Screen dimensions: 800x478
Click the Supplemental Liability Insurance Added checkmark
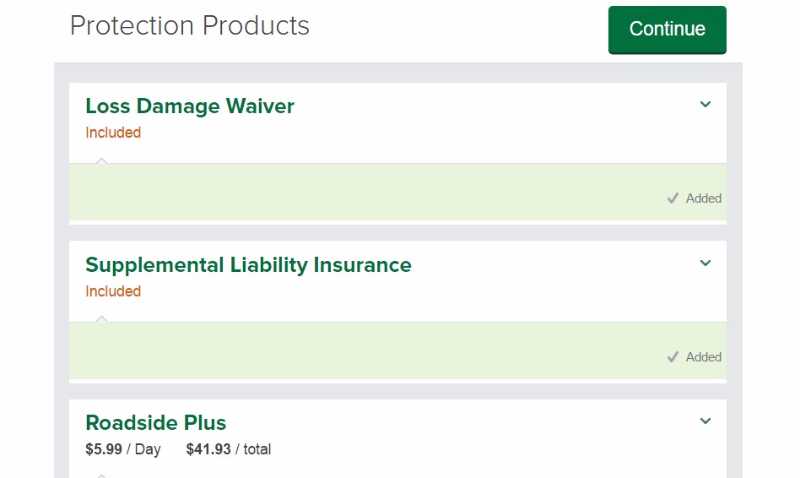click(x=673, y=357)
